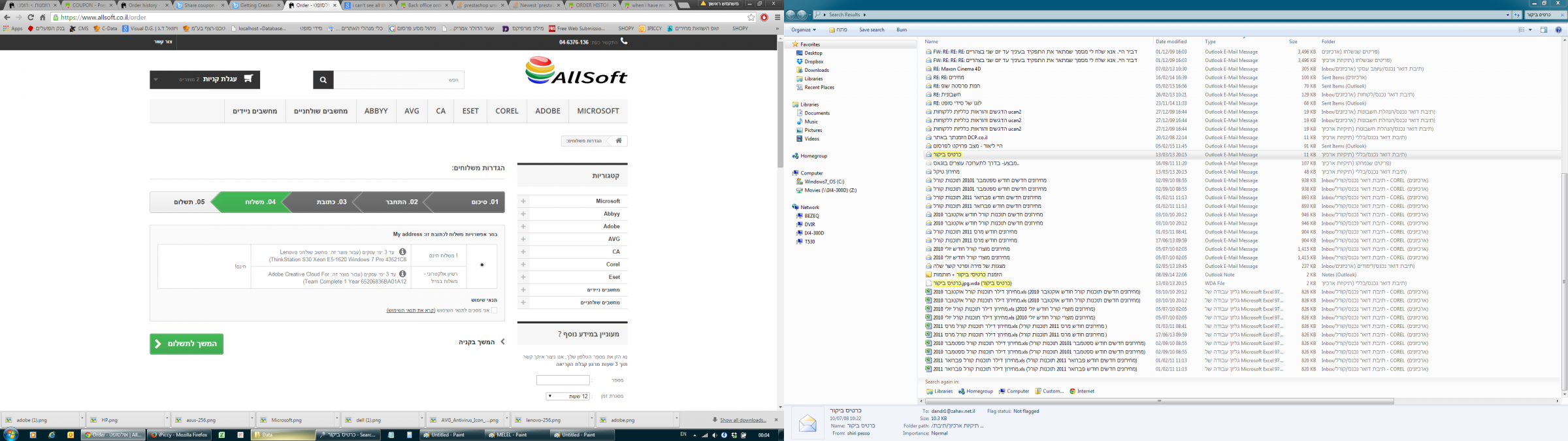Open the Organize dropdown in Explorer

803,30
